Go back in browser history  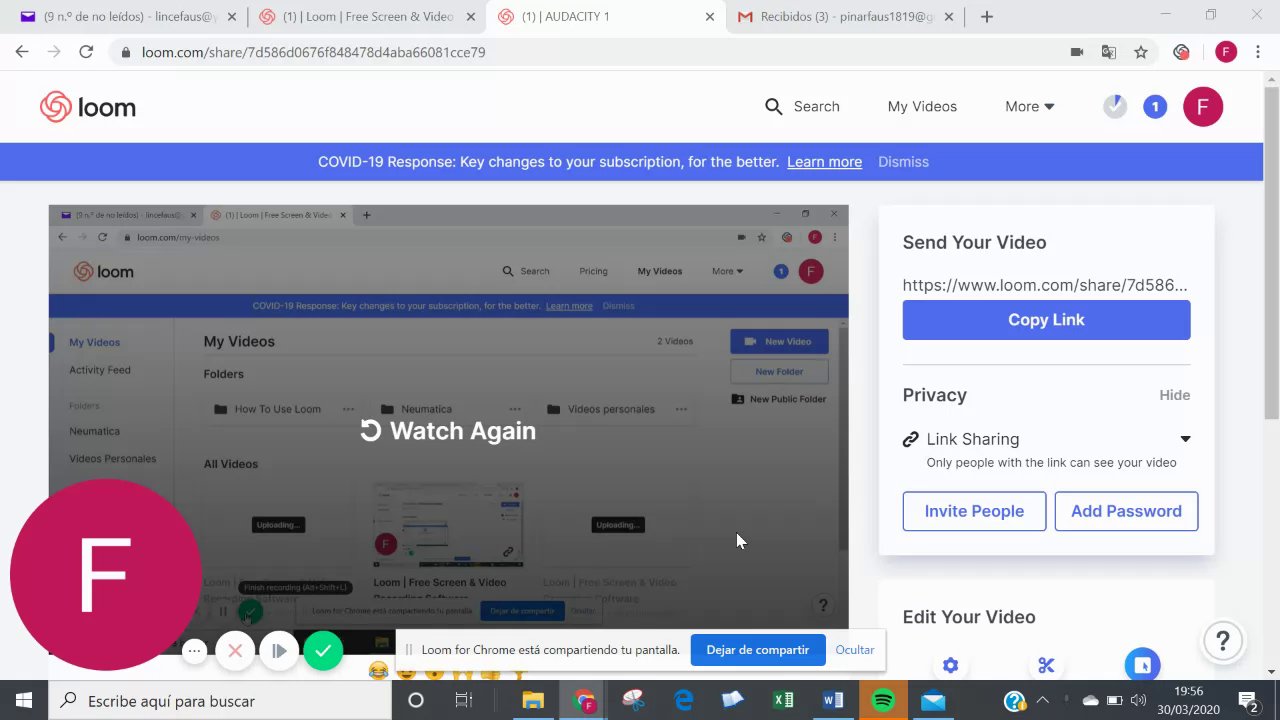22,52
